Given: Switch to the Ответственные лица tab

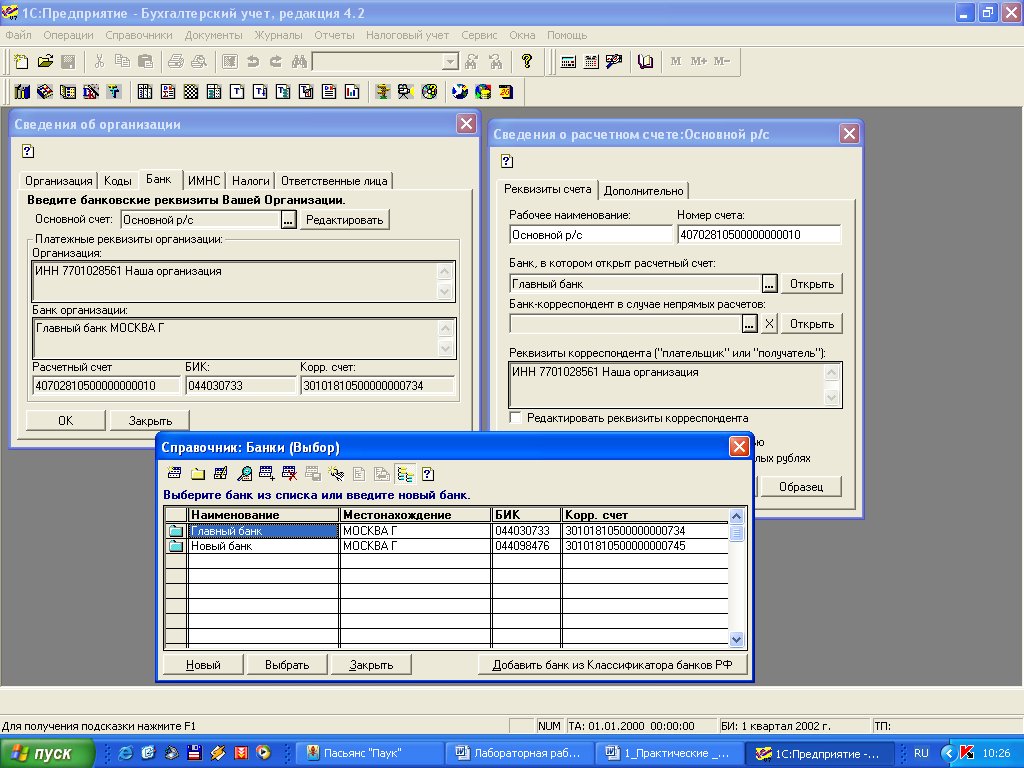Looking at the screenshot, I should 334,181.
